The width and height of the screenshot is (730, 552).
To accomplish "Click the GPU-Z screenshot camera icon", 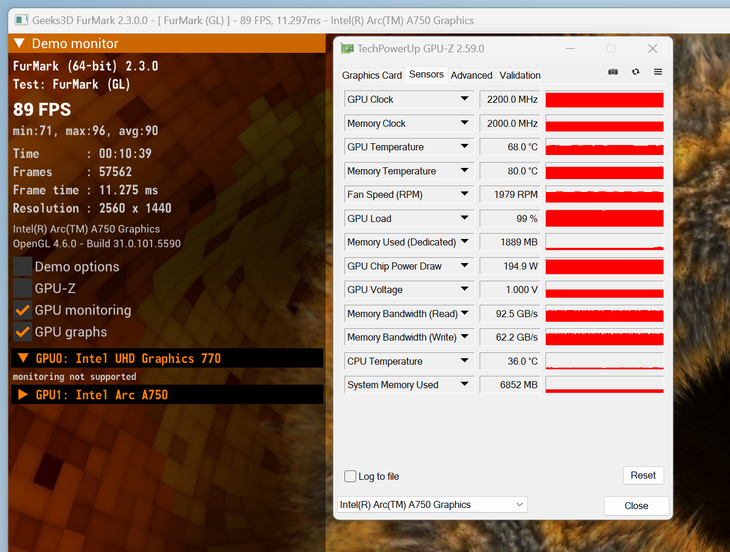I will [613, 72].
